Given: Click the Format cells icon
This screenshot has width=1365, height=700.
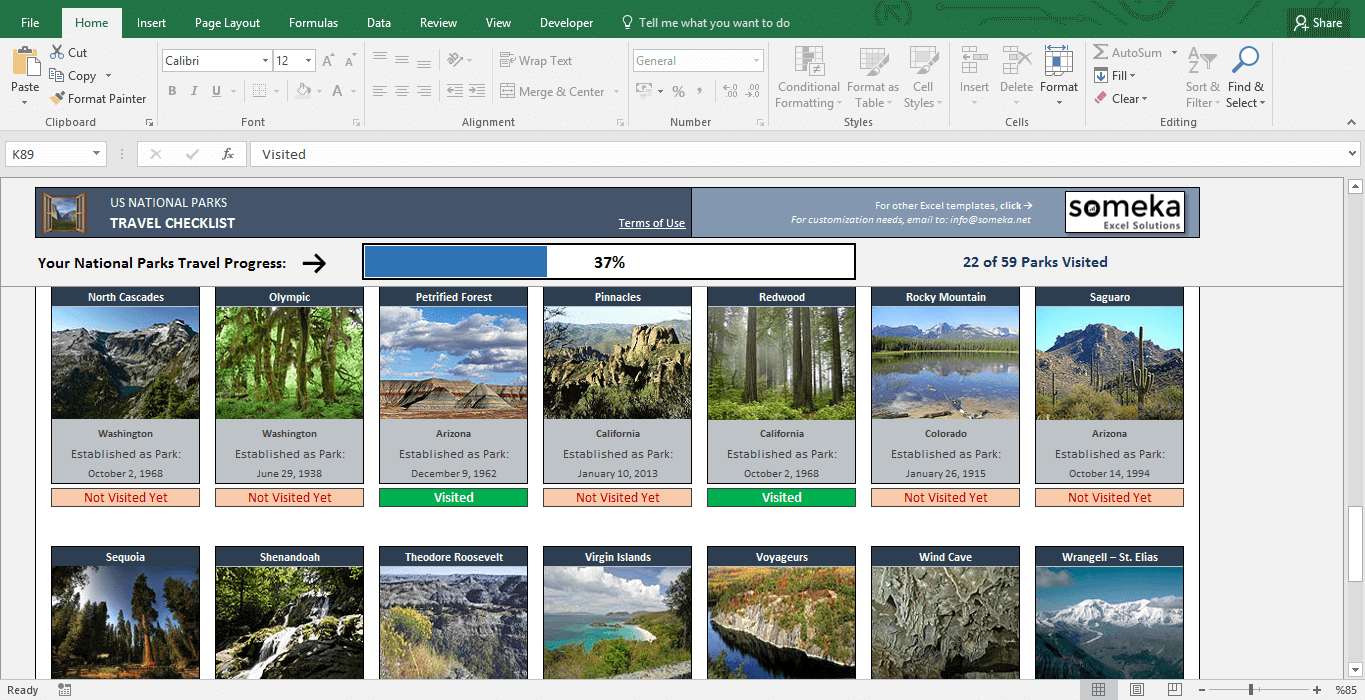Looking at the screenshot, I should (1058, 61).
